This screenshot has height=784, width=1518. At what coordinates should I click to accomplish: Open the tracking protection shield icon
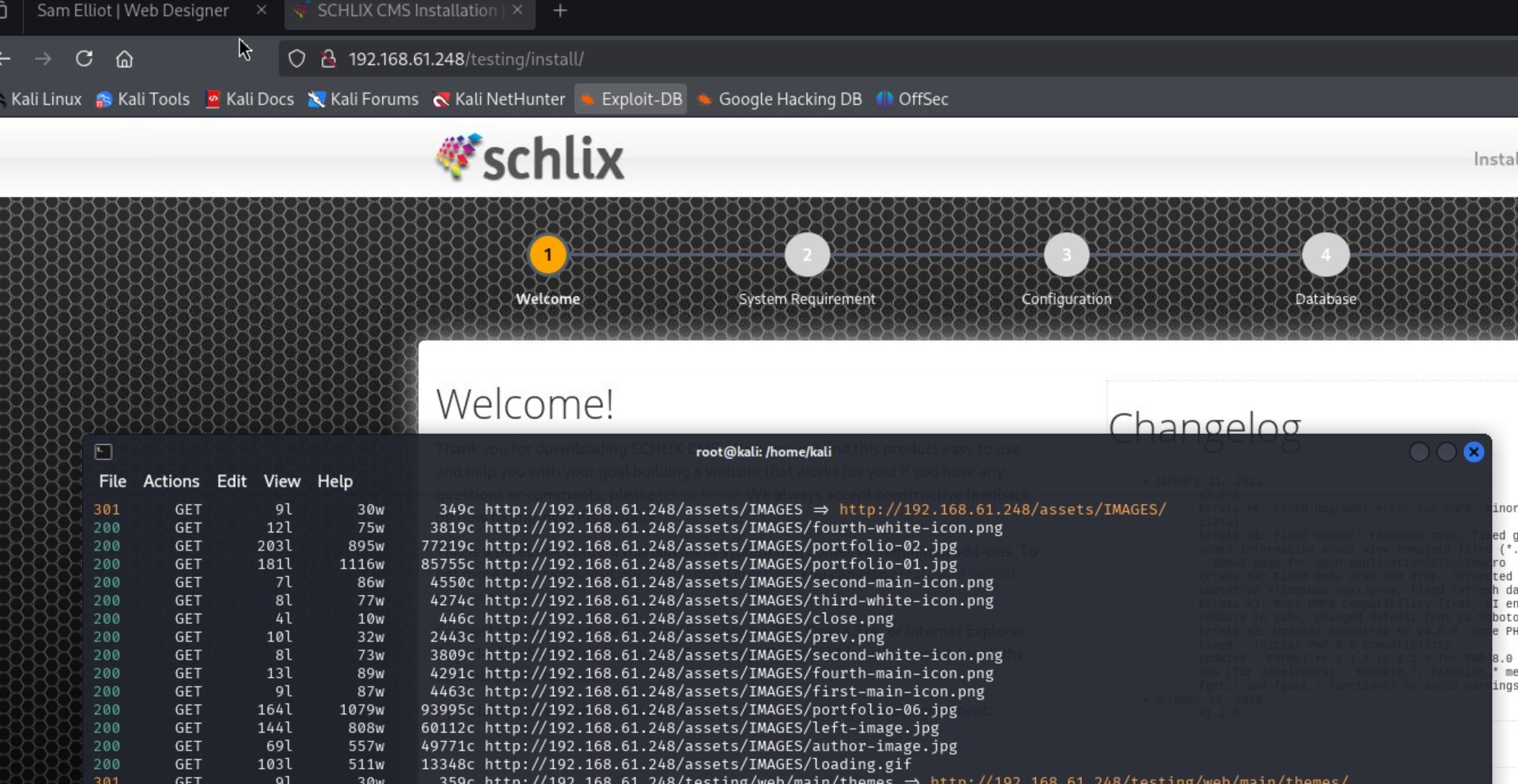[296, 58]
